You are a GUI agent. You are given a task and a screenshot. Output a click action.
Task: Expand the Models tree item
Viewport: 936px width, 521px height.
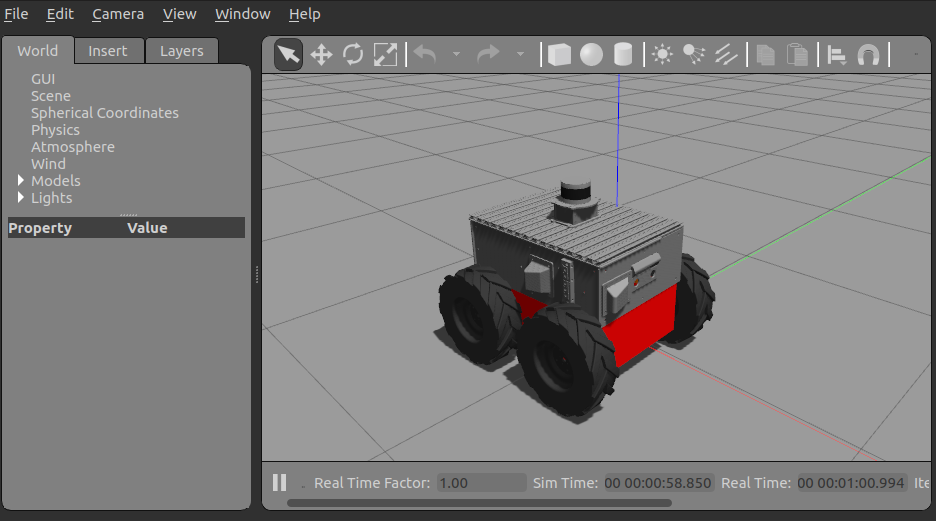[21, 181]
